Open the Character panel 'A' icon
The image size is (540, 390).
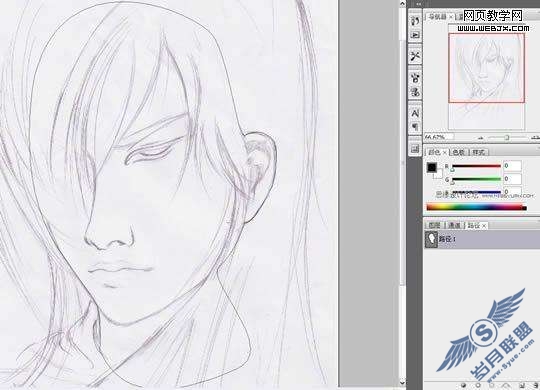[x=415, y=113]
